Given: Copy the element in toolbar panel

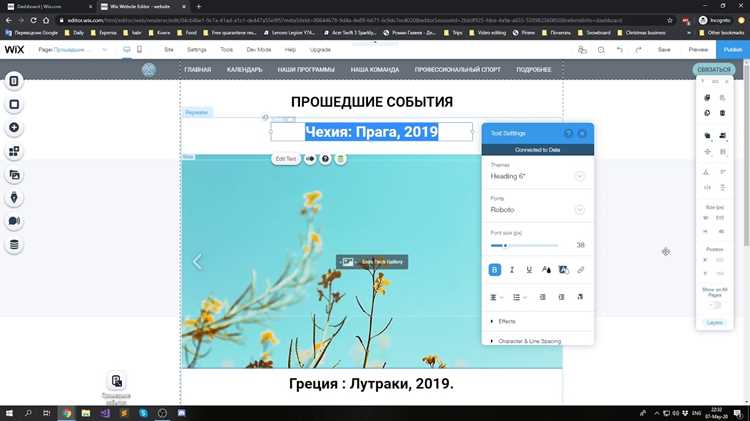Looking at the screenshot, I should [707, 98].
